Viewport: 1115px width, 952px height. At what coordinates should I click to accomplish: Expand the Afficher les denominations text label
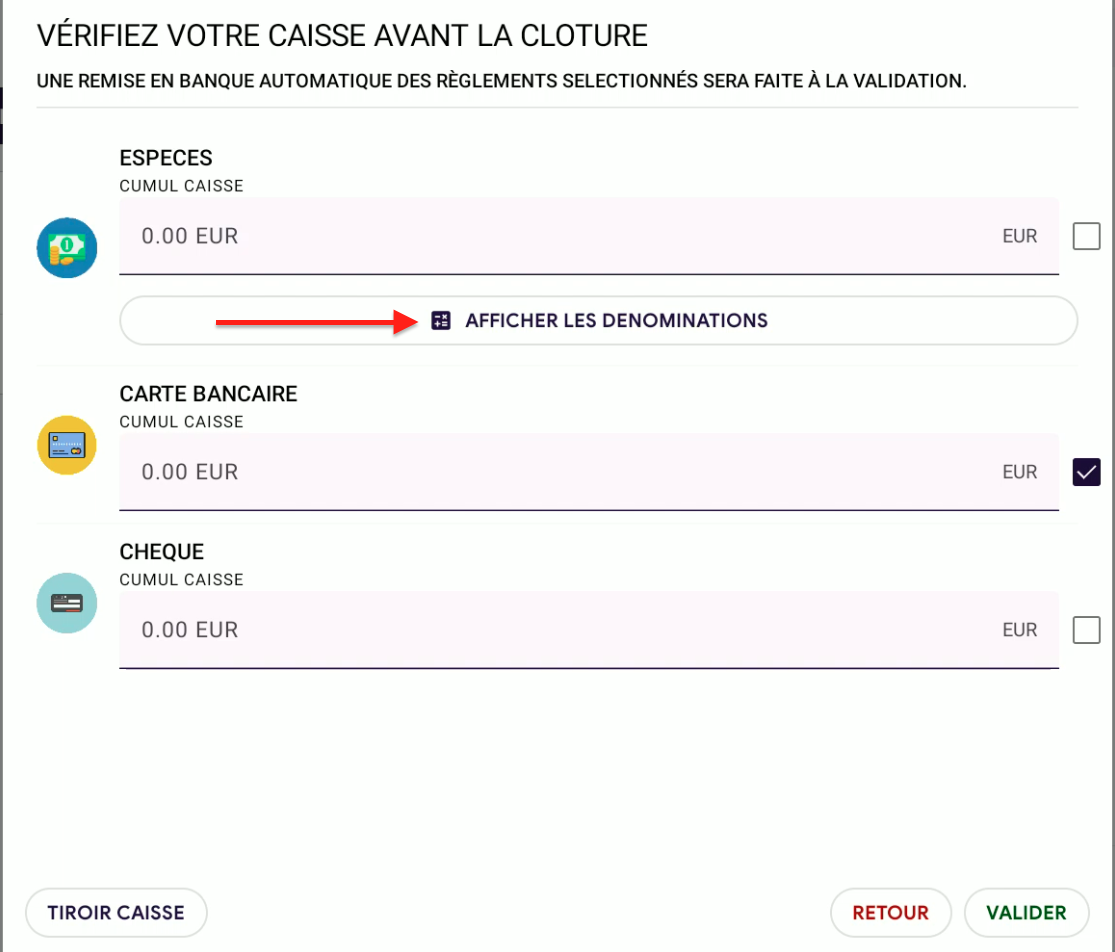point(616,321)
